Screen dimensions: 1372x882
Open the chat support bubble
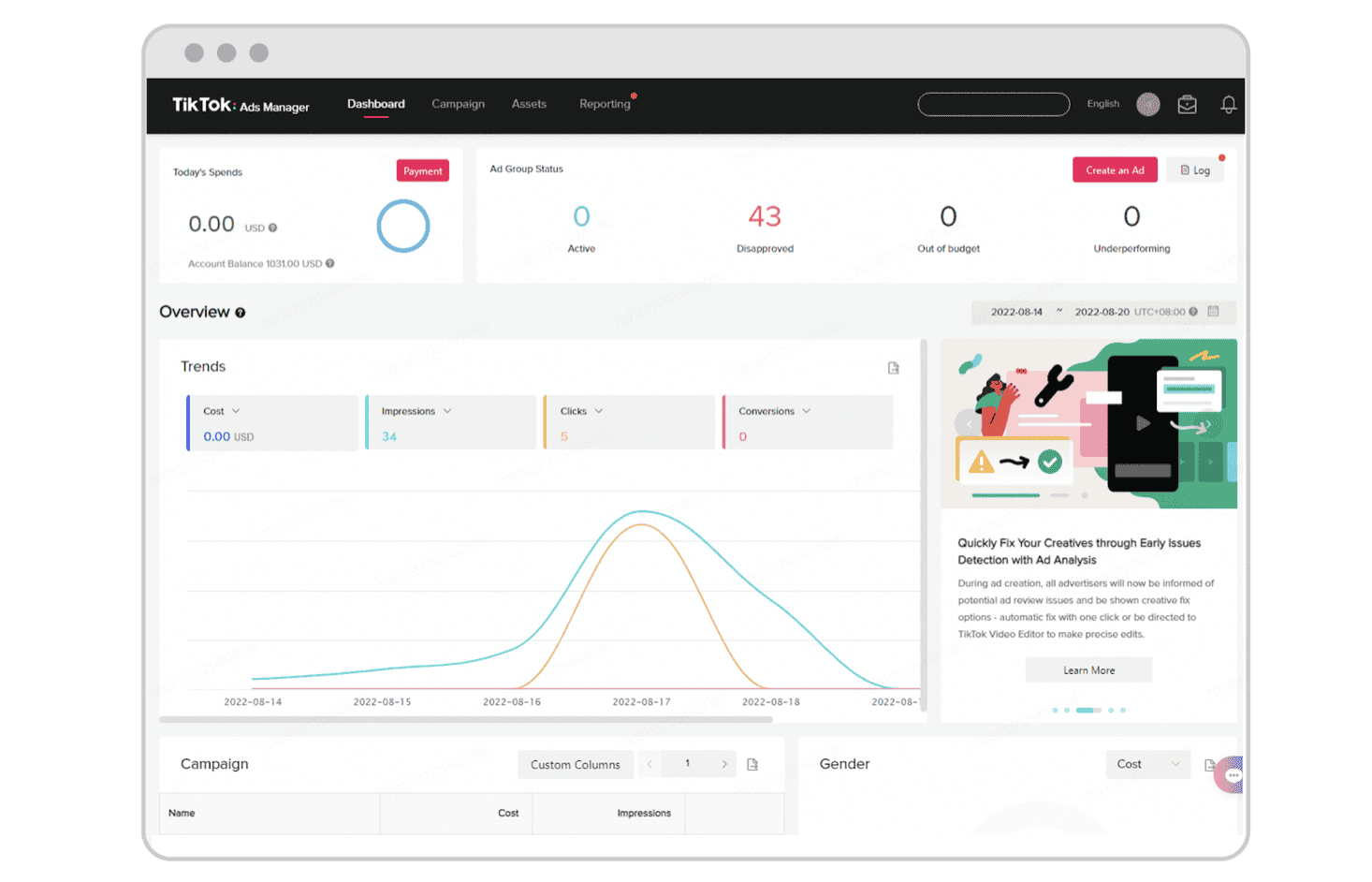1231,775
